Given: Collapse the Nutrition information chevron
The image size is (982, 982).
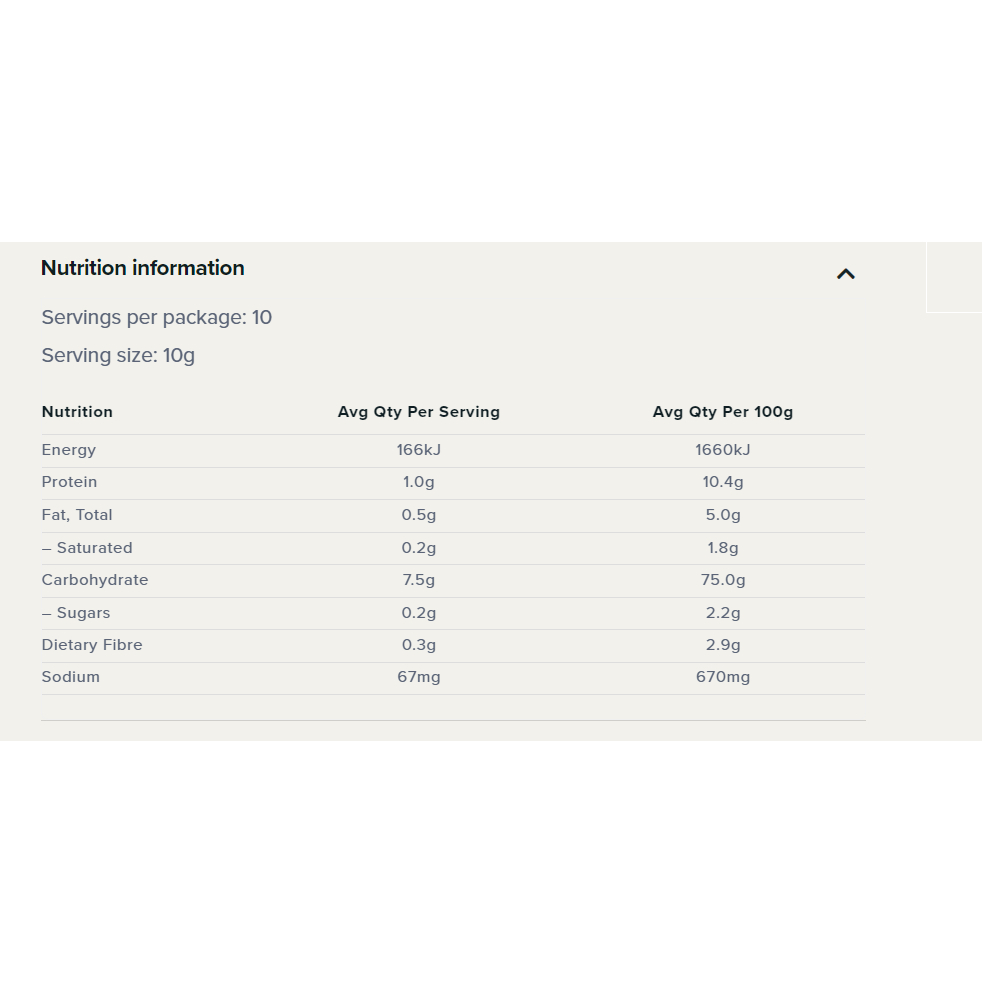Looking at the screenshot, I should click(x=846, y=274).
